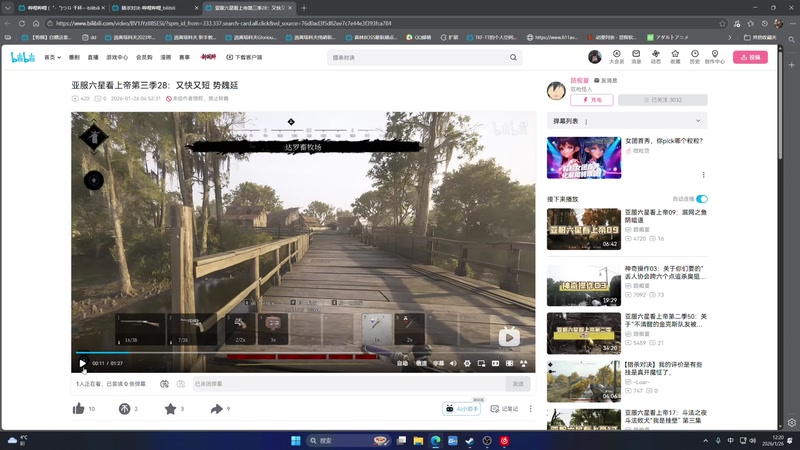Screen dimensions: 800x450
Task: Mute the video with the volume icon
Action: [x=453, y=363]
